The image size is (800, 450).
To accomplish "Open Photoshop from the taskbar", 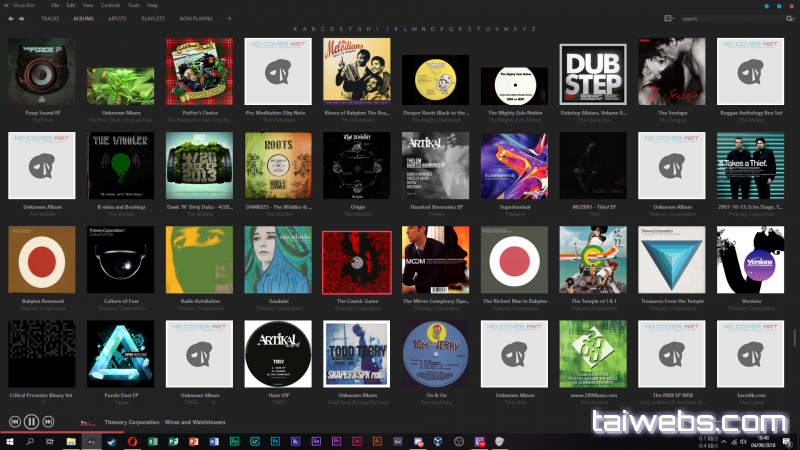I will point(275,441).
